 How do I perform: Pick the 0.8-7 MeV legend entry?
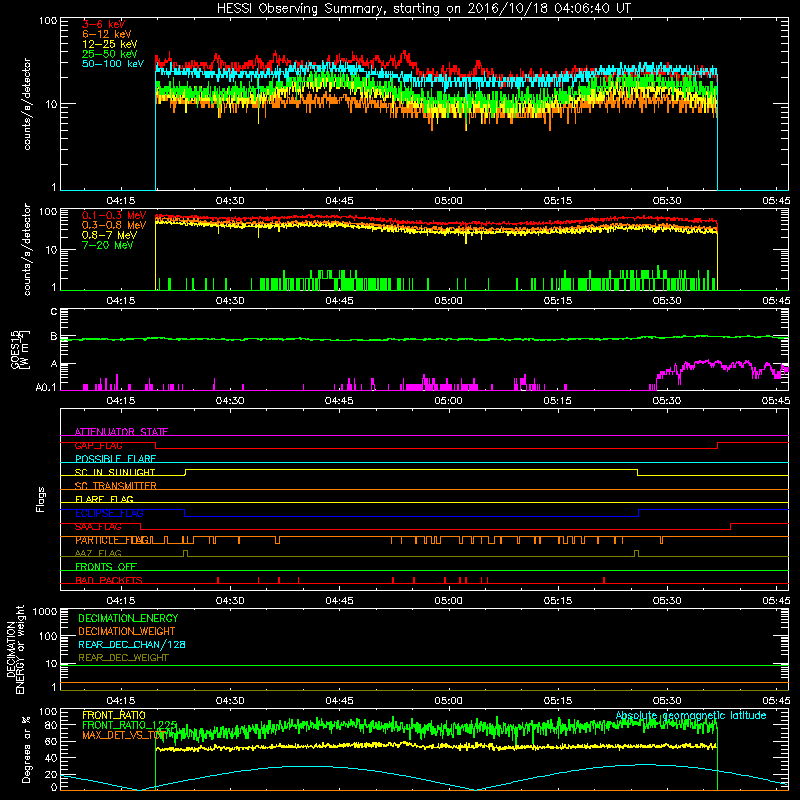pyautogui.click(x=109, y=235)
